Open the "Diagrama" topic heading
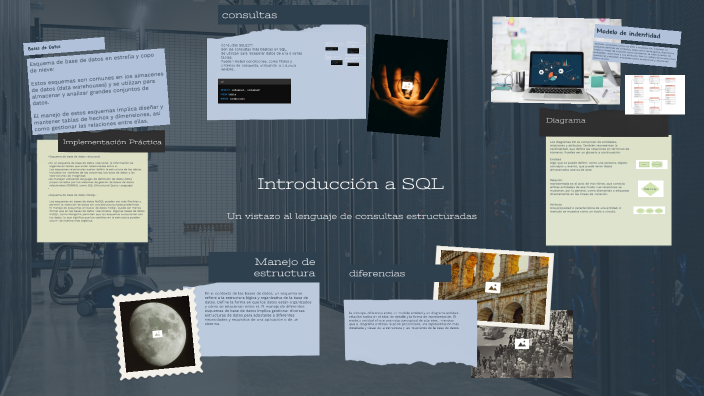This screenshot has width=704, height=396. coord(565,120)
